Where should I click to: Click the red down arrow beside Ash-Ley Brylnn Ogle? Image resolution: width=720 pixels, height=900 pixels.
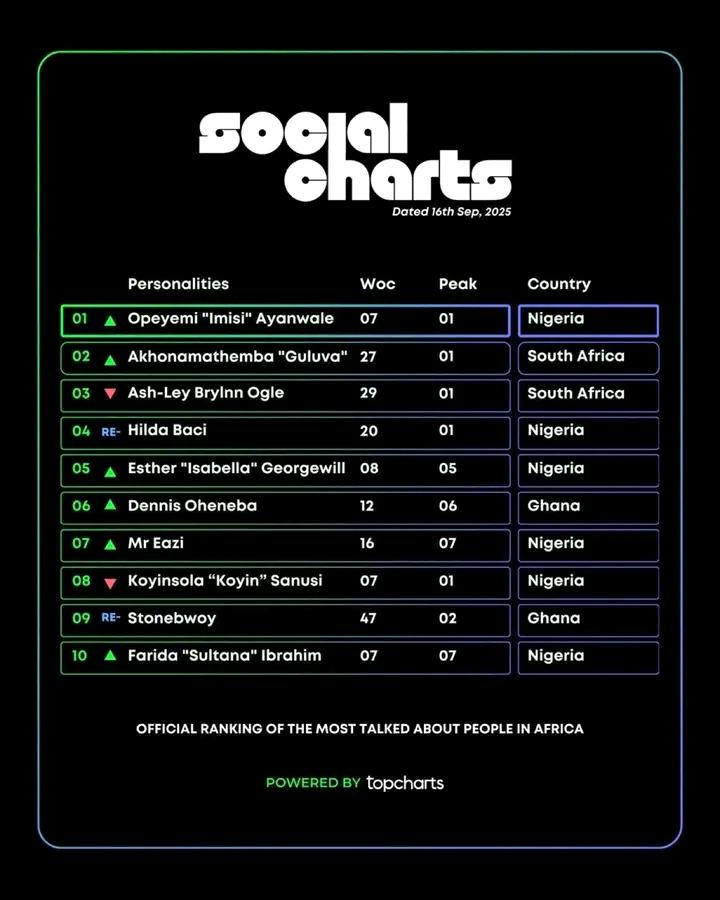pos(110,394)
